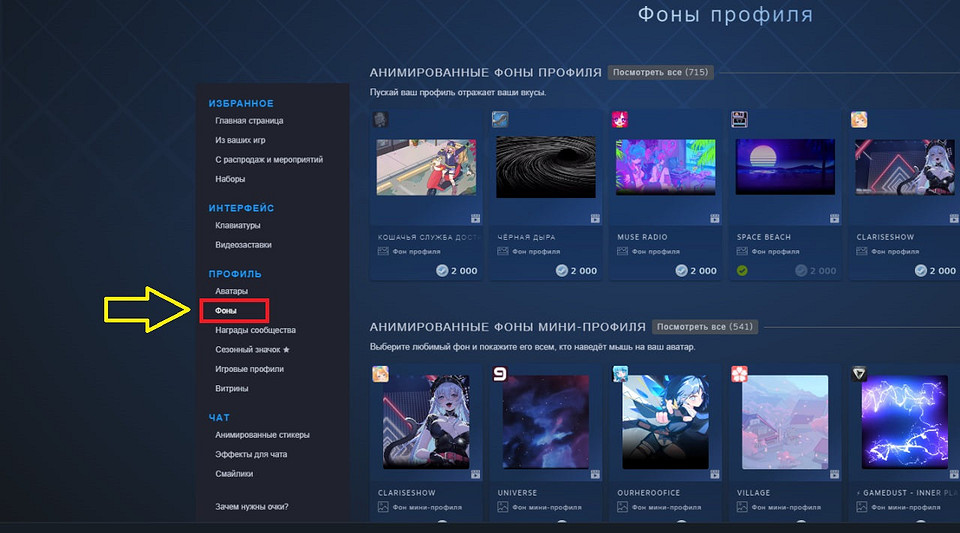960x533 pixels.
Task: Click Посмотреть все (715) button
Action: click(x=660, y=72)
